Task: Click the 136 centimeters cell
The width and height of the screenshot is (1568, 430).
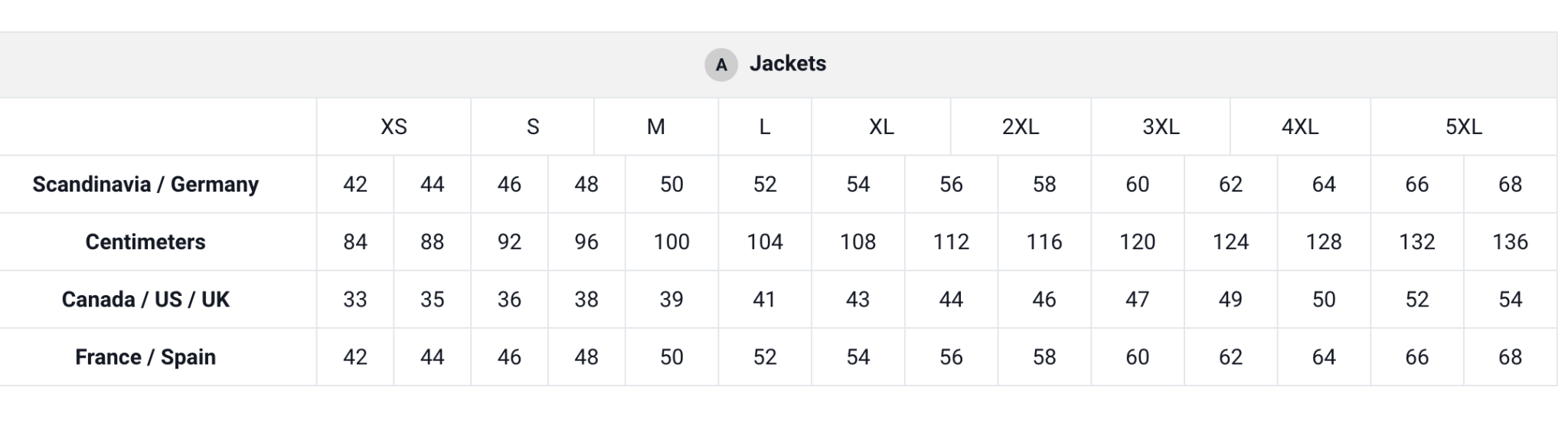Action: pos(1510,241)
